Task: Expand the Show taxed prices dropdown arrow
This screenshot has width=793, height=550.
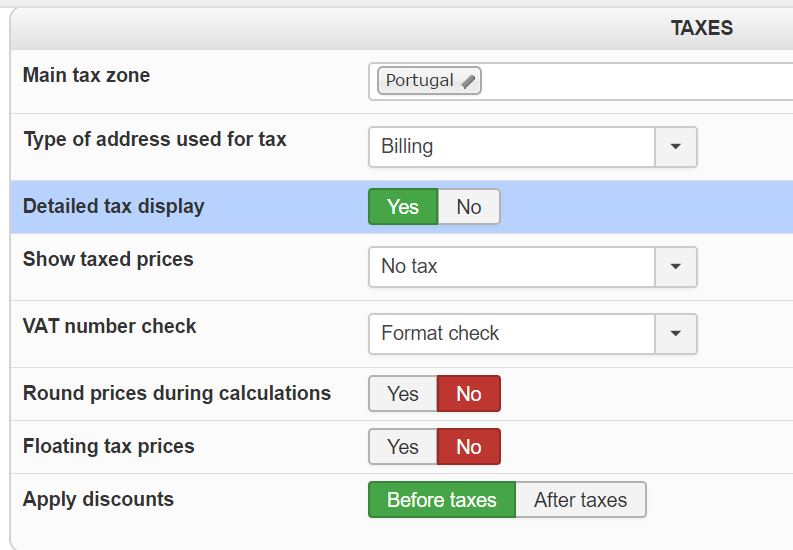Action: [676, 266]
